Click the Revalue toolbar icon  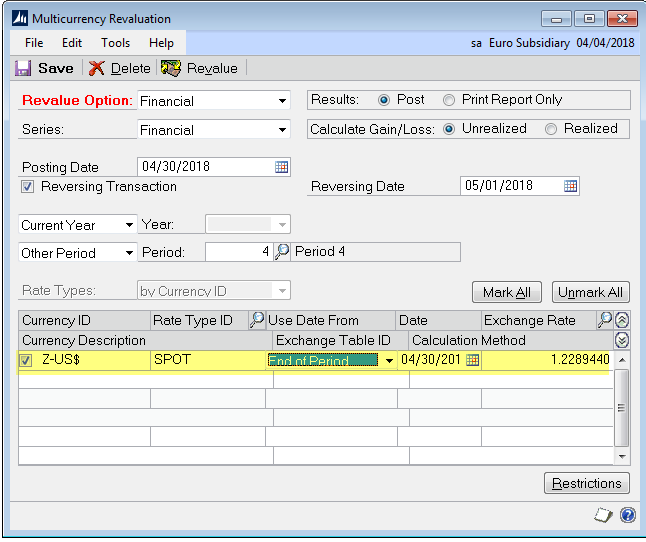171,68
